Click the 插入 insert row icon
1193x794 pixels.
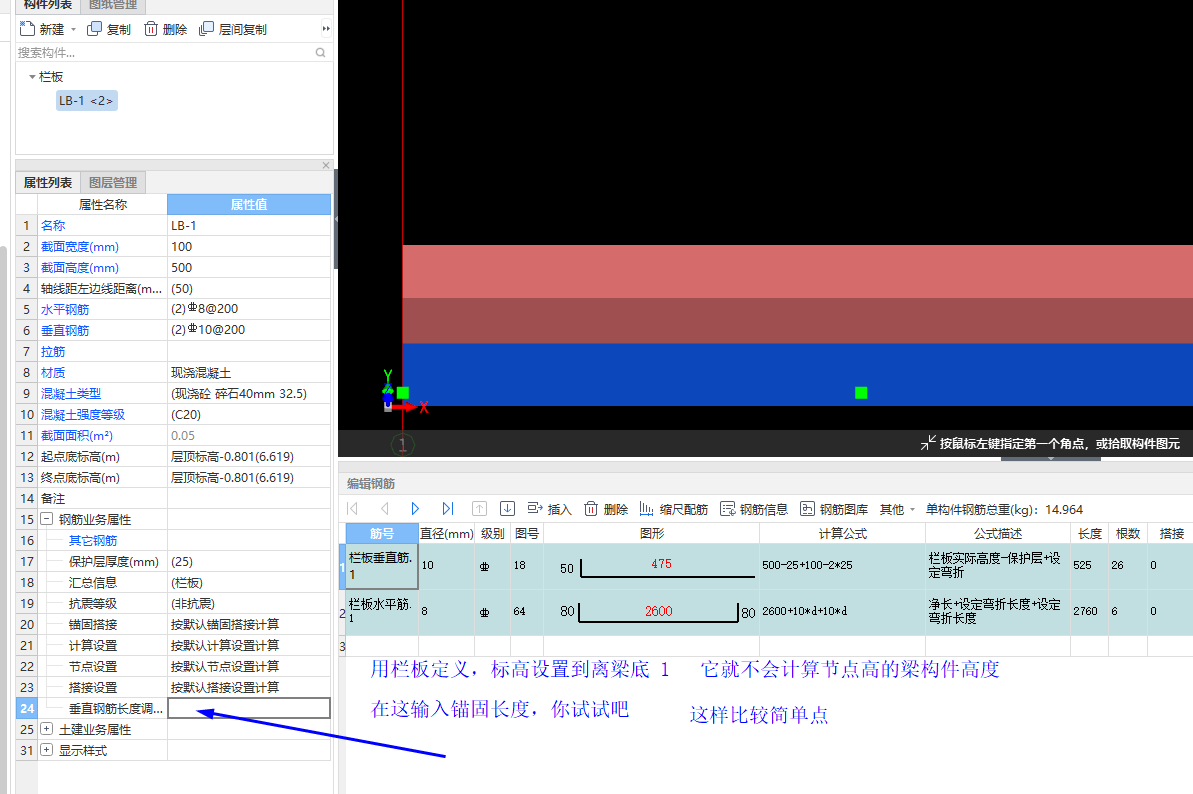[x=535, y=509]
